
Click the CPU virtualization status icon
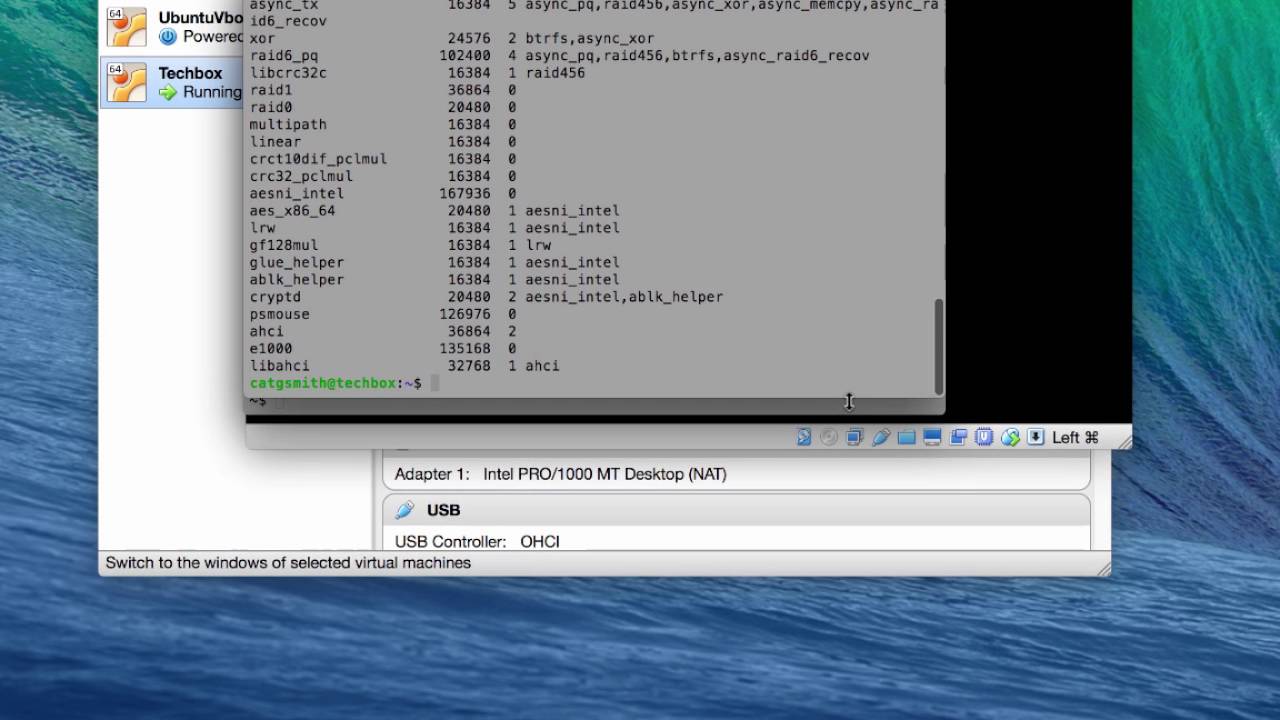click(984, 437)
